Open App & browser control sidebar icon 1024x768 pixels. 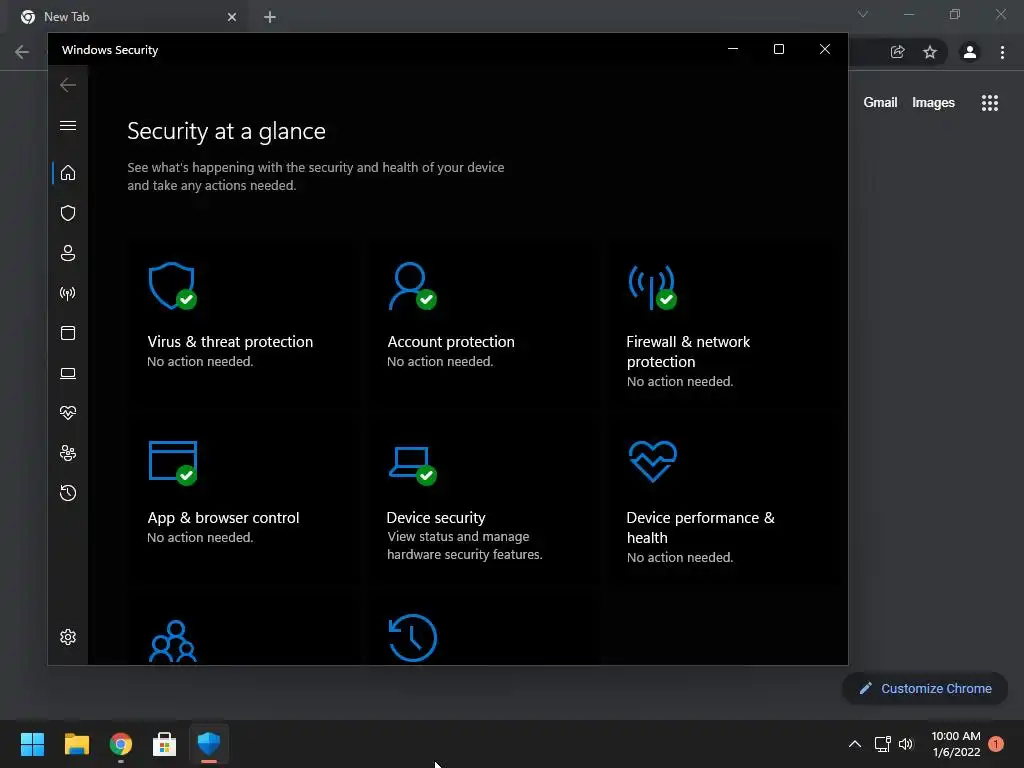tap(68, 333)
